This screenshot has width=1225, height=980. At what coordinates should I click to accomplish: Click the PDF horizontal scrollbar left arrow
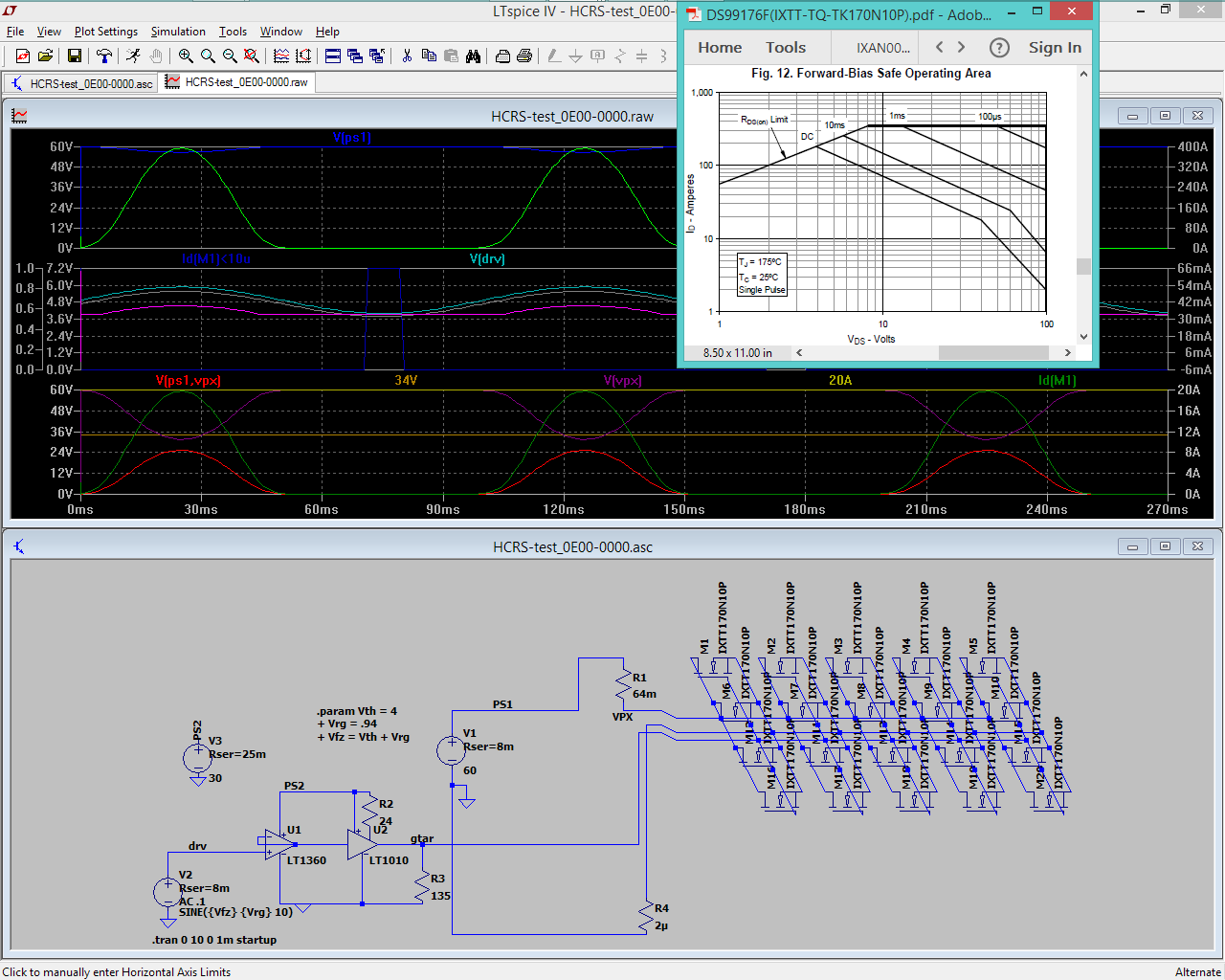click(799, 352)
